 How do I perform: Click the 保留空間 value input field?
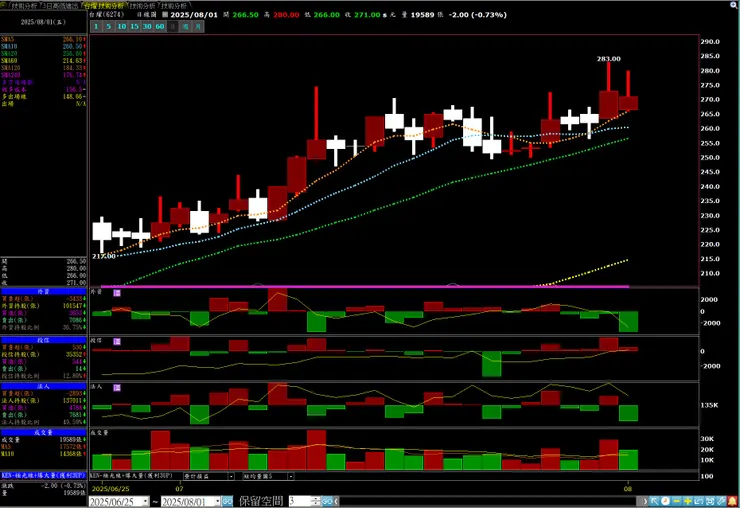(x=300, y=501)
